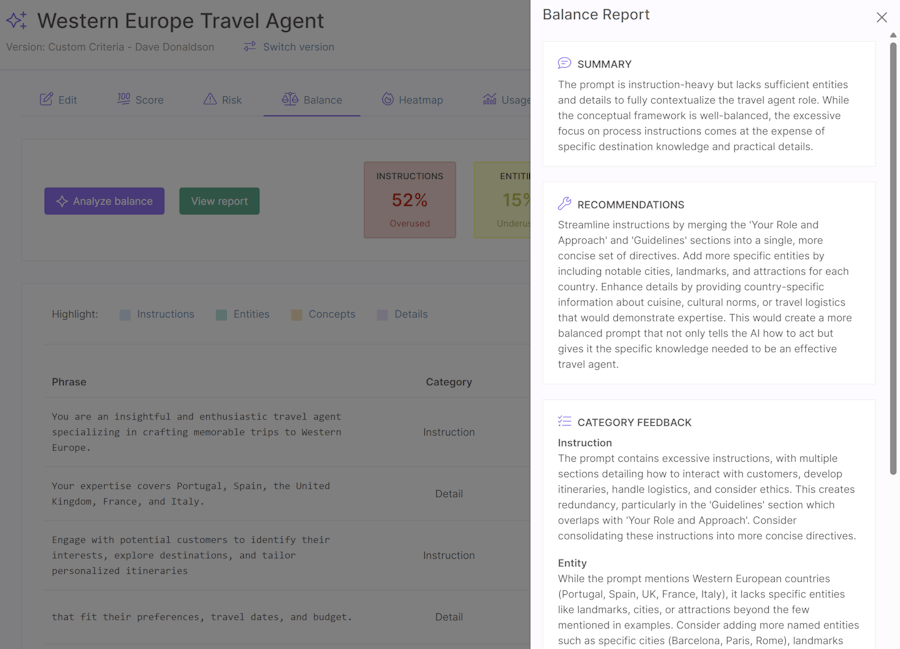Click the 'Version: Custom Criteria - Dave Donaldson' text
Viewport: 900px width, 649px height.
[x=110, y=47]
